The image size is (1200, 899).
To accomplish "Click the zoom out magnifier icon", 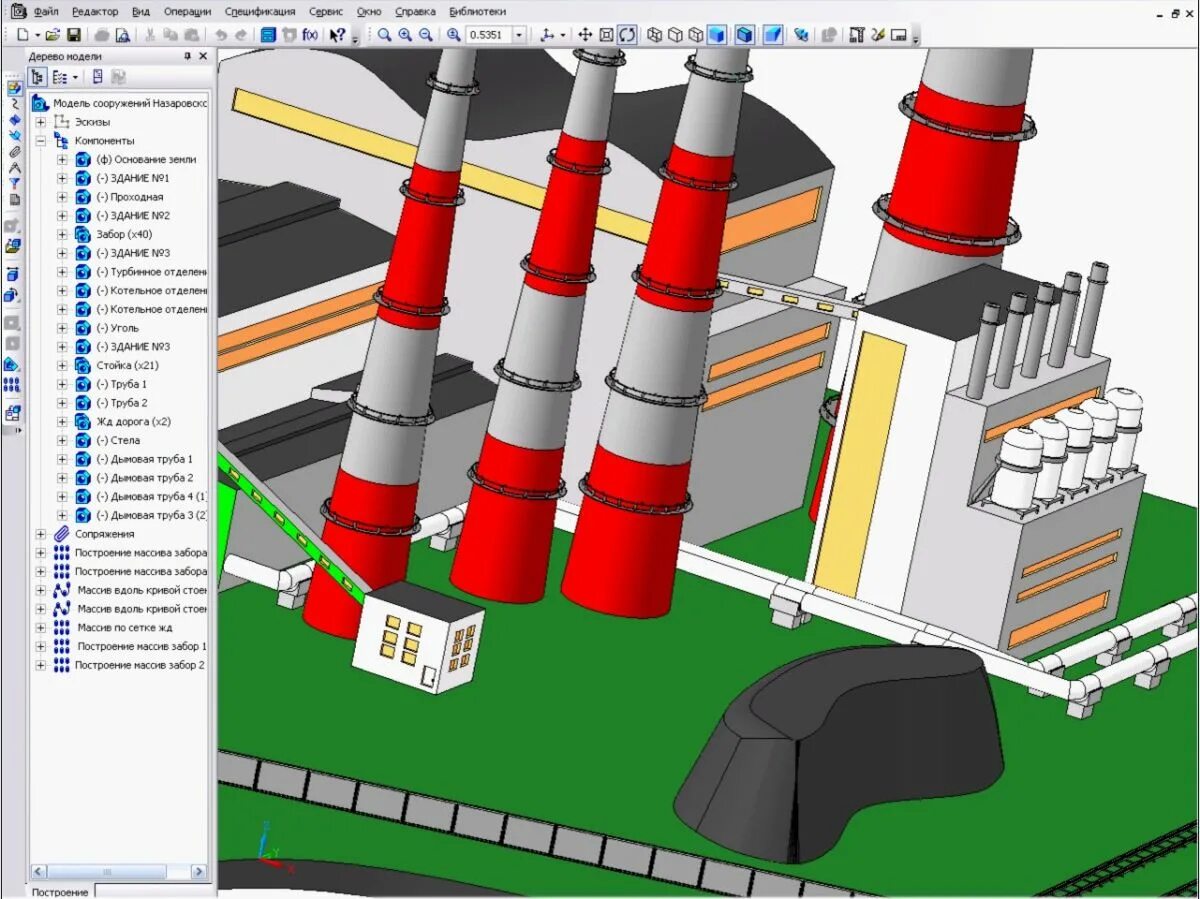I will 426,35.
